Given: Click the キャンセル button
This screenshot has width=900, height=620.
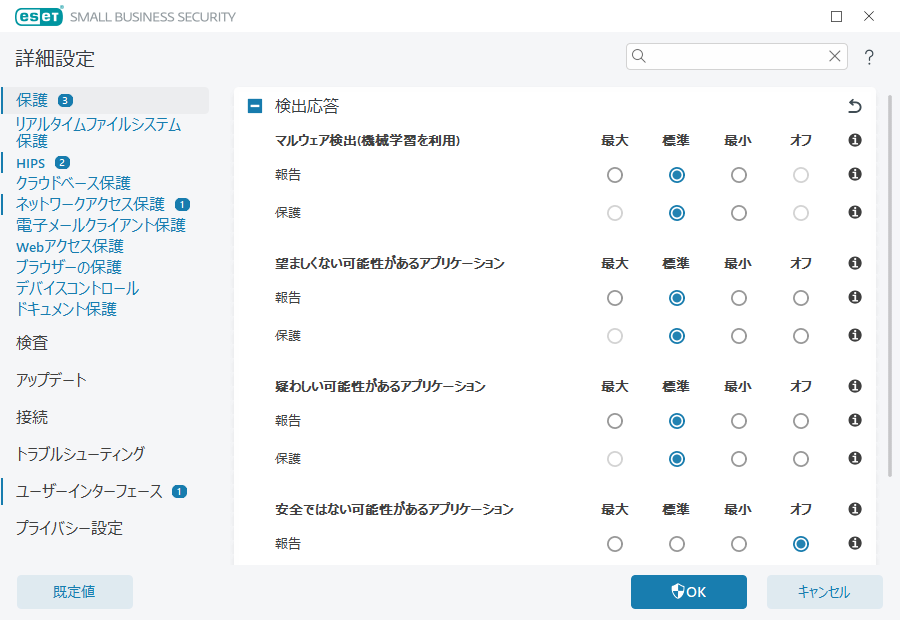Looking at the screenshot, I should 824,592.
